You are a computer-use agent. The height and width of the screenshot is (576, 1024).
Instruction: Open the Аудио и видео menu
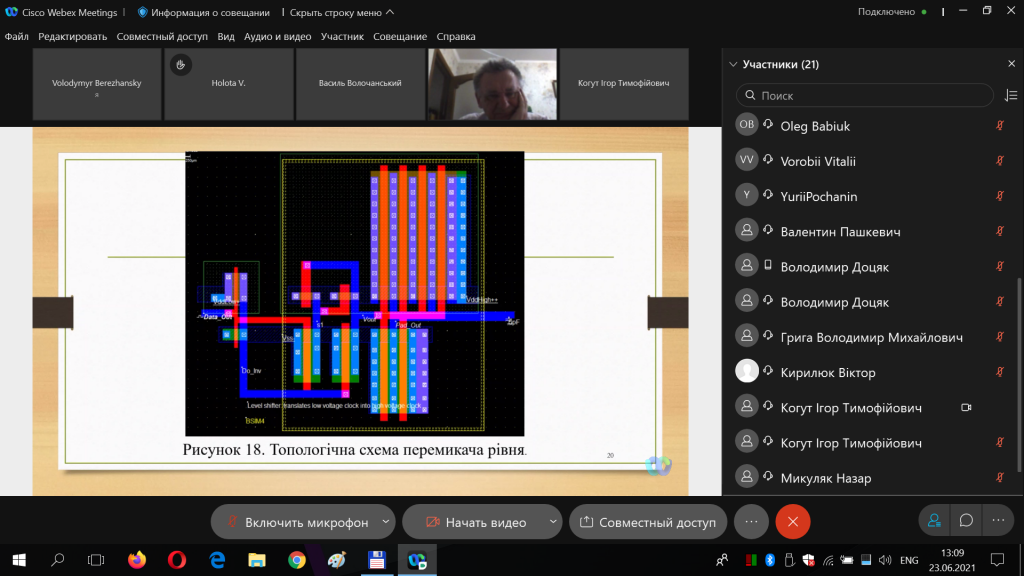click(x=277, y=36)
